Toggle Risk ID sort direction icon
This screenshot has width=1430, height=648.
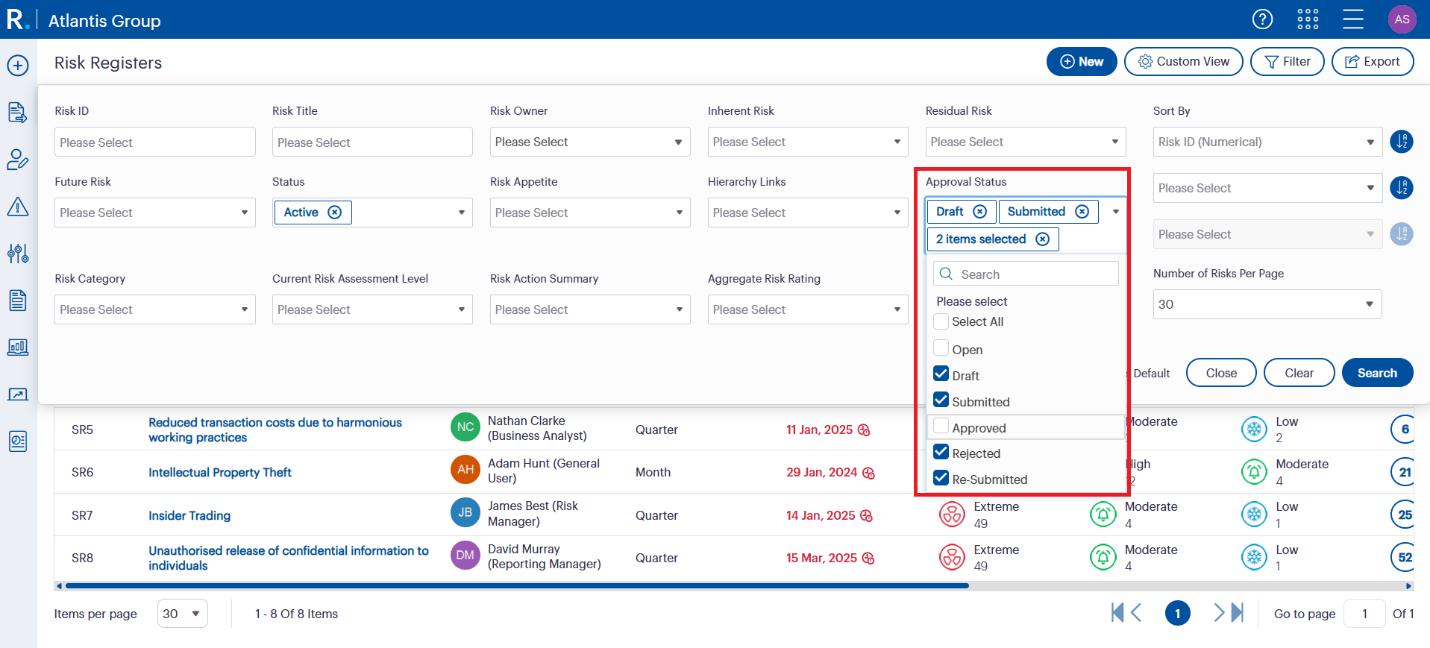tap(1401, 142)
